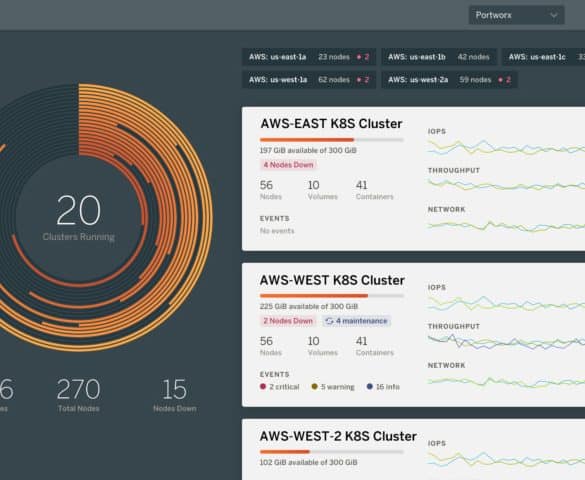
Task: Click the '4 maintenance' badge
Action: (357, 321)
